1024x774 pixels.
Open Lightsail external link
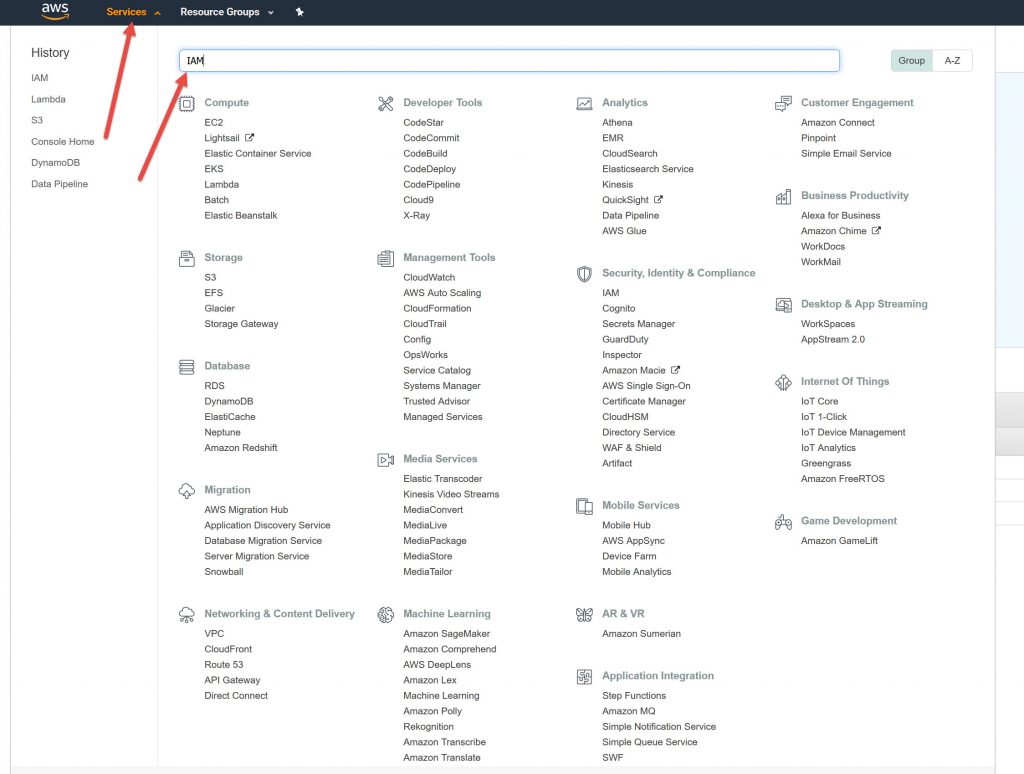[x=229, y=138]
